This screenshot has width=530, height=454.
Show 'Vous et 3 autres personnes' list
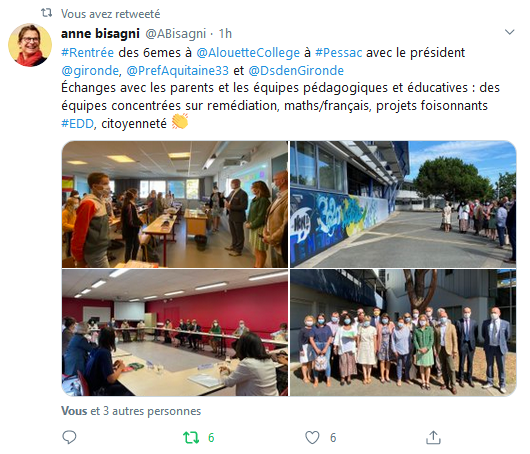pos(131,411)
